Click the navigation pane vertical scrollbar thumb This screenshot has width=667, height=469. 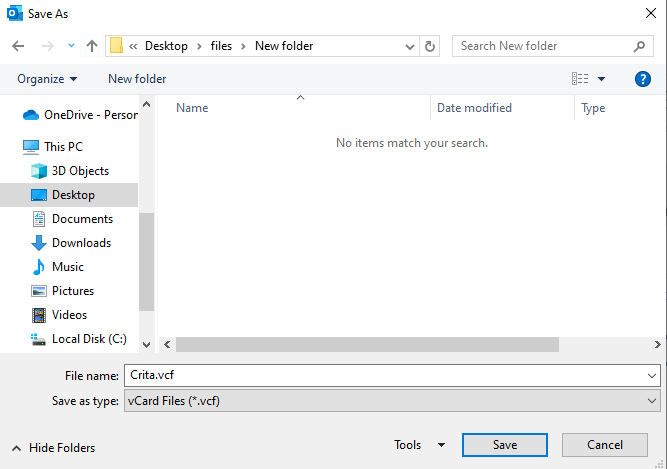(x=146, y=262)
